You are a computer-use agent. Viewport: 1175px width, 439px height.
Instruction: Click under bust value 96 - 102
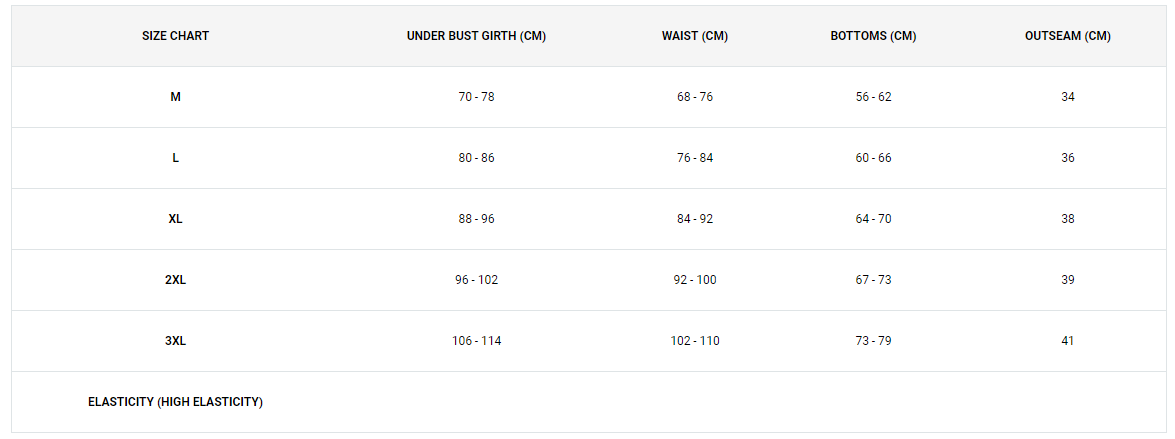pos(477,280)
